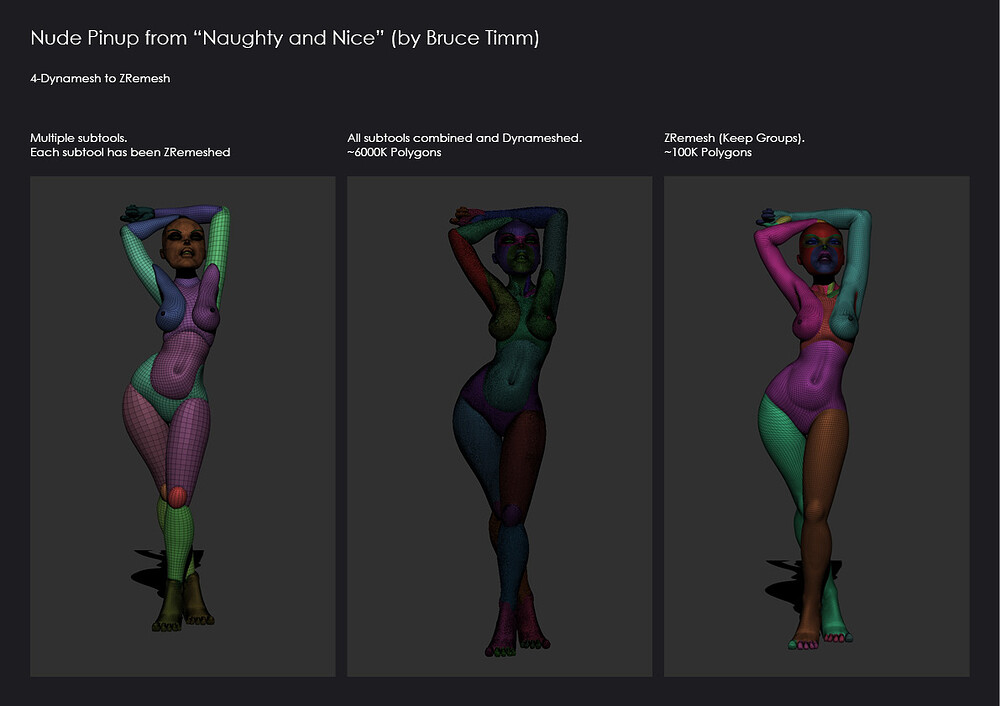This screenshot has height=706, width=1000.
Task: Click the caption "All subtools combined and Dynameshed."
Action: pos(464,138)
